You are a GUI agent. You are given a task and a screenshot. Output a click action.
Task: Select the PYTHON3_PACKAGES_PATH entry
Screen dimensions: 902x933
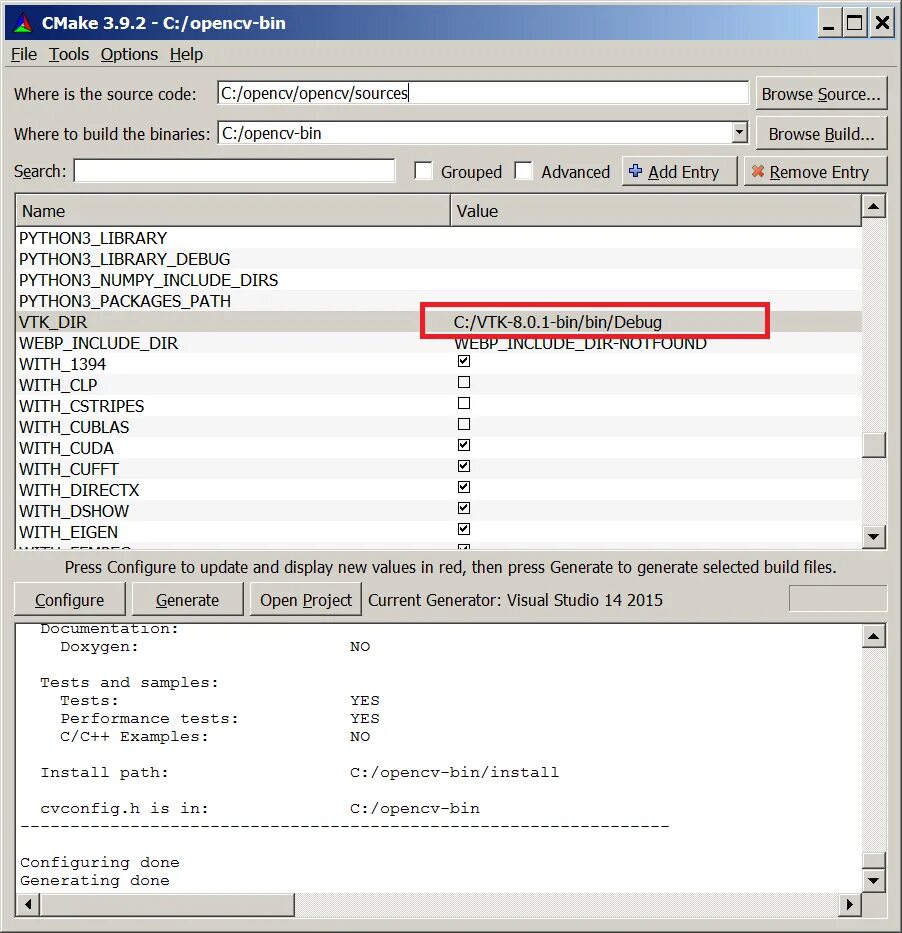click(x=124, y=301)
